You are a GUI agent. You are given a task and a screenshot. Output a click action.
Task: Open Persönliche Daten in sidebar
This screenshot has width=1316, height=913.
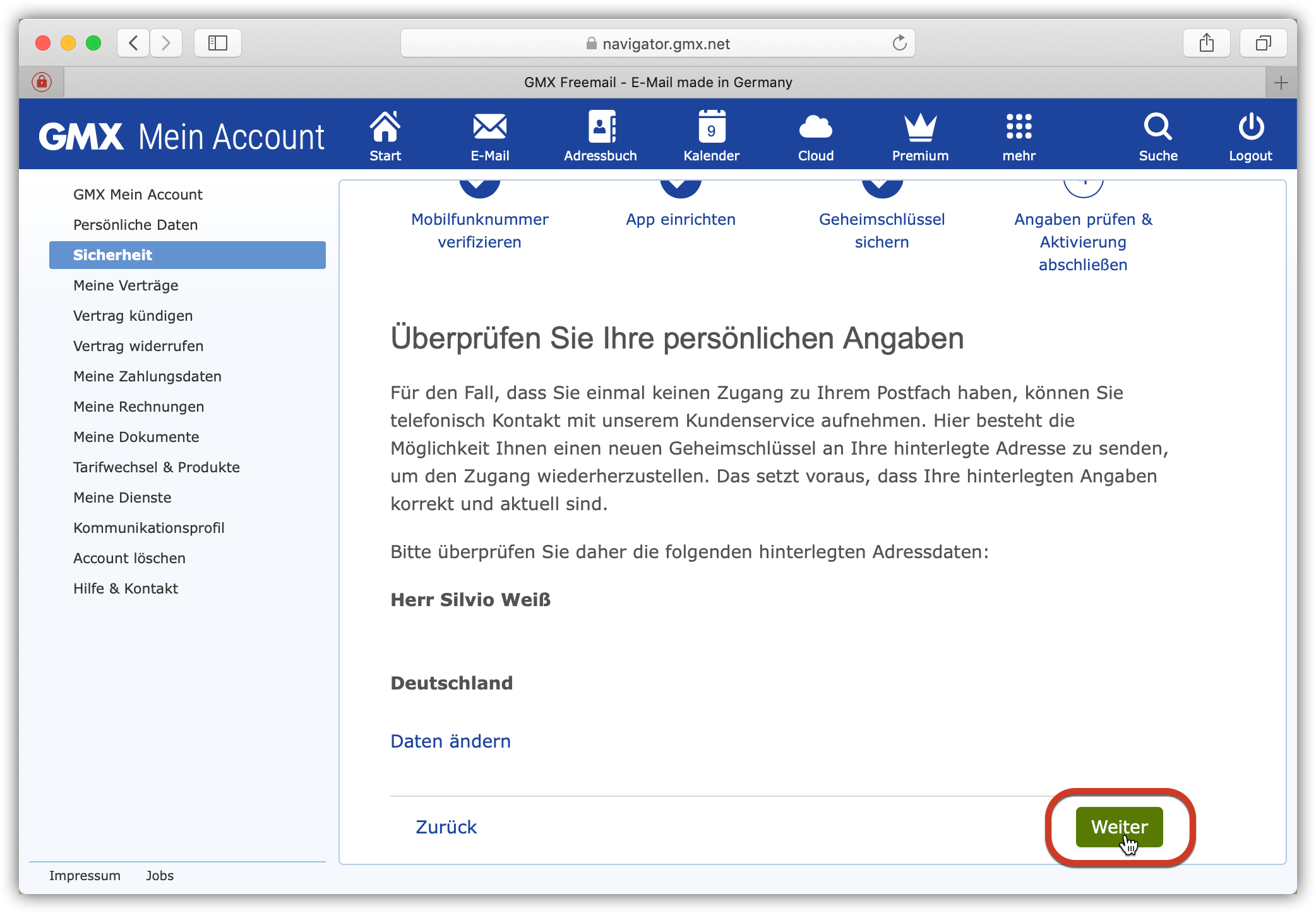click(135, 225)
